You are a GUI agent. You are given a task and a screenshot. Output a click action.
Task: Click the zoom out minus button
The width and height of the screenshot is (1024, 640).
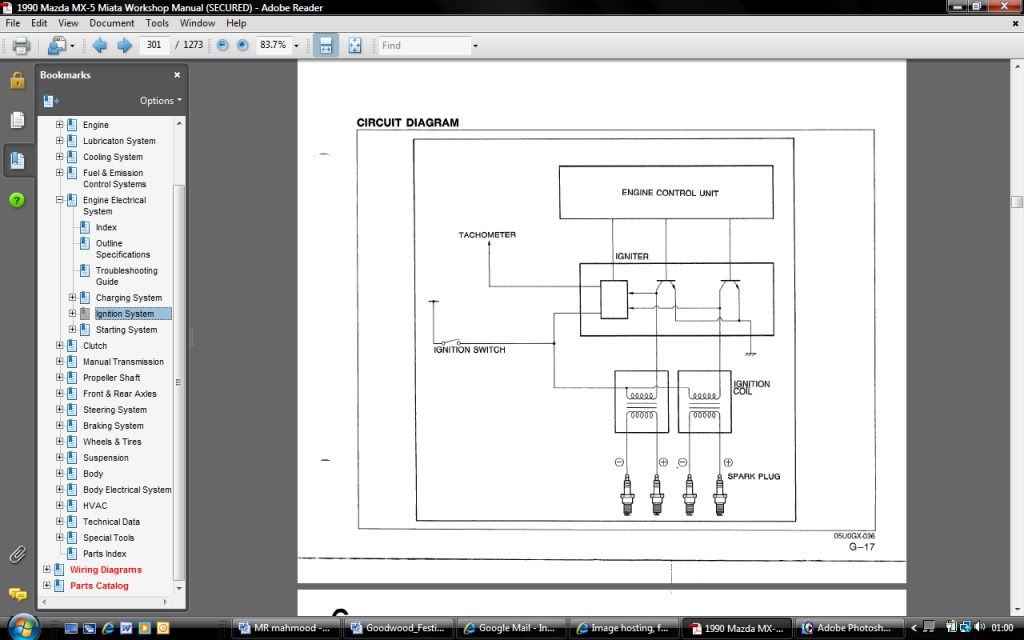click(223, 45)
